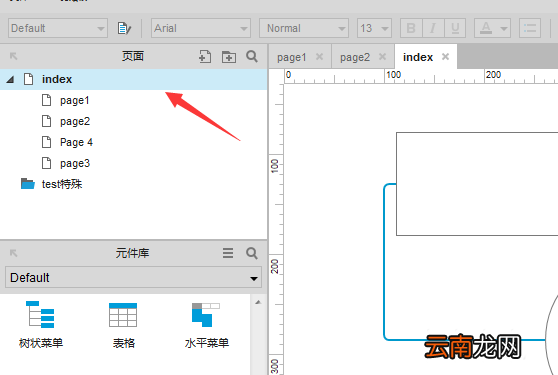Select page1 in the pages tree
The image size is (558, 375).
click(74, 100)
